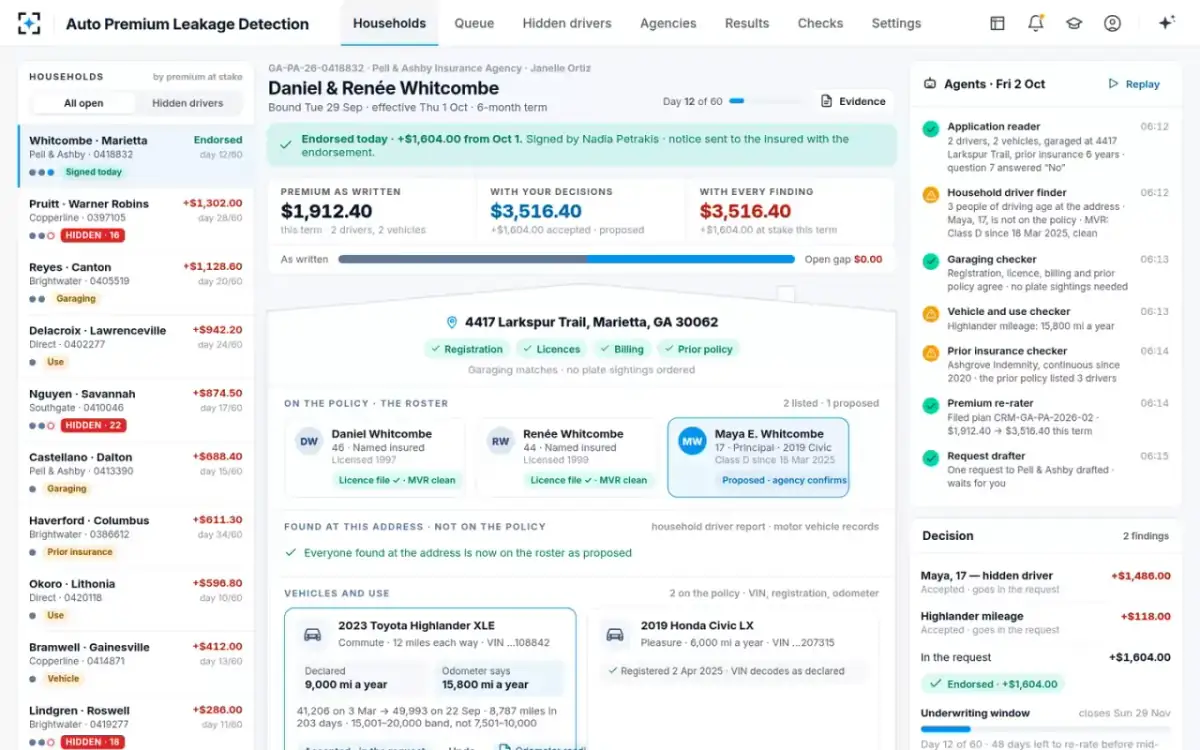Click Vehicle and use checker warning icon
The width and height of the screenshot is (1200, 750).
[930, 313]
